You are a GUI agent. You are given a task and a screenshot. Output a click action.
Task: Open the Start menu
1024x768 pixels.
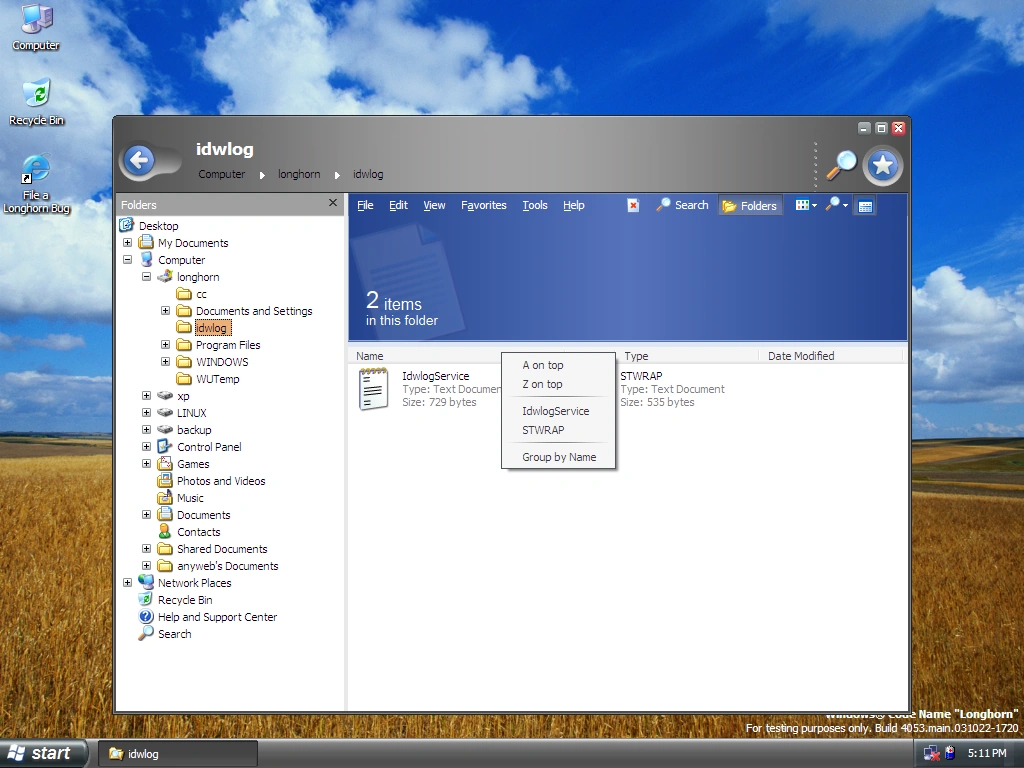pos(42,753)
